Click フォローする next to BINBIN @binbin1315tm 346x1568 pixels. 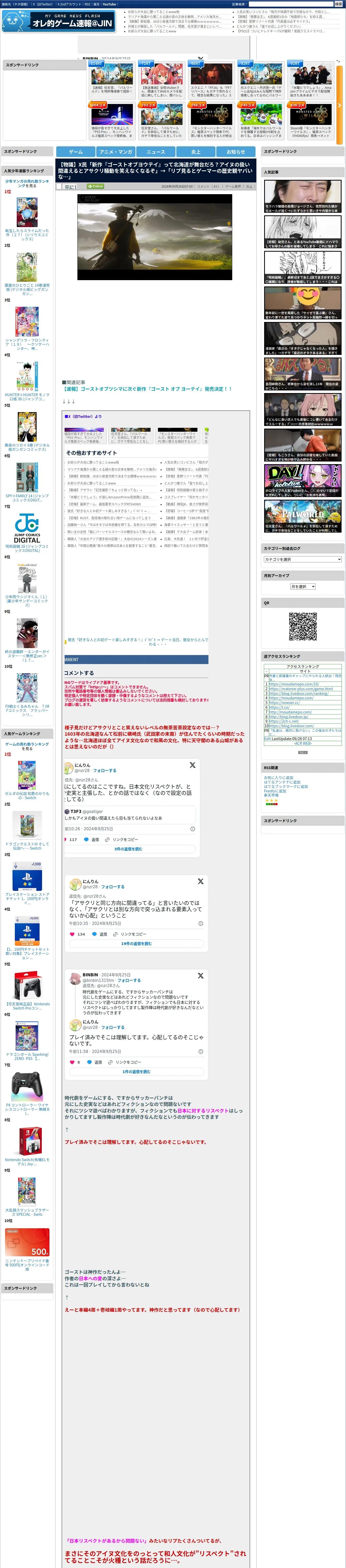129,980
